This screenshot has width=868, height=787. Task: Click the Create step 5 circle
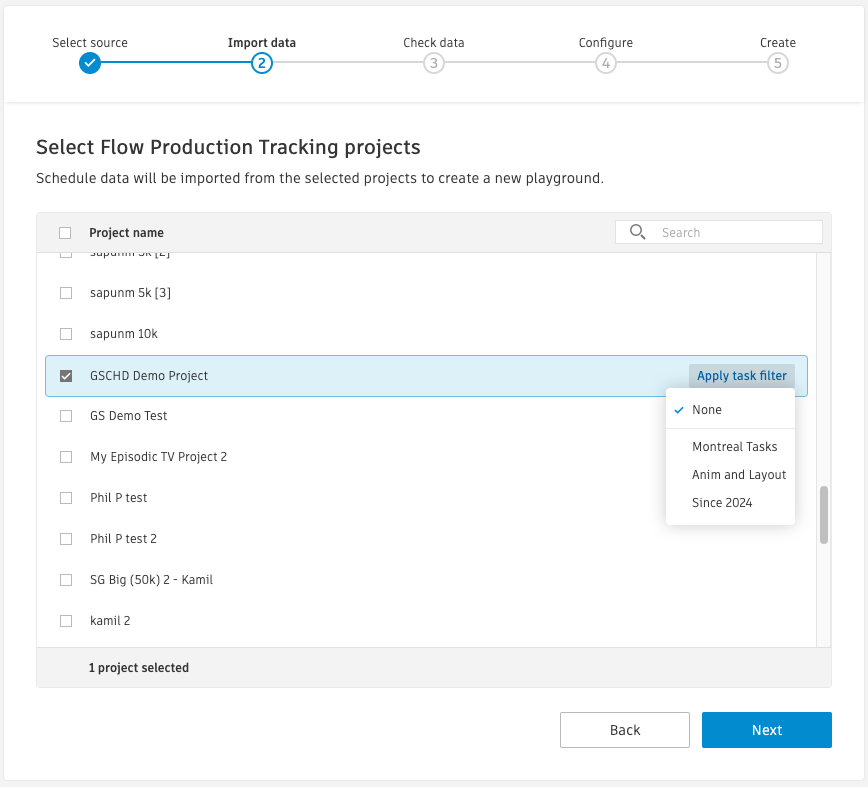click(x=777, y=63)
